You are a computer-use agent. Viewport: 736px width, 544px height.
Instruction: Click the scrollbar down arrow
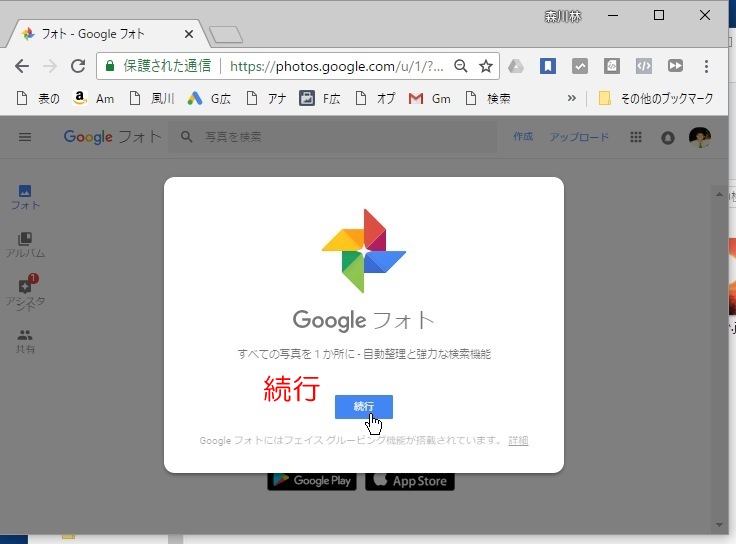tap(719, 525)
